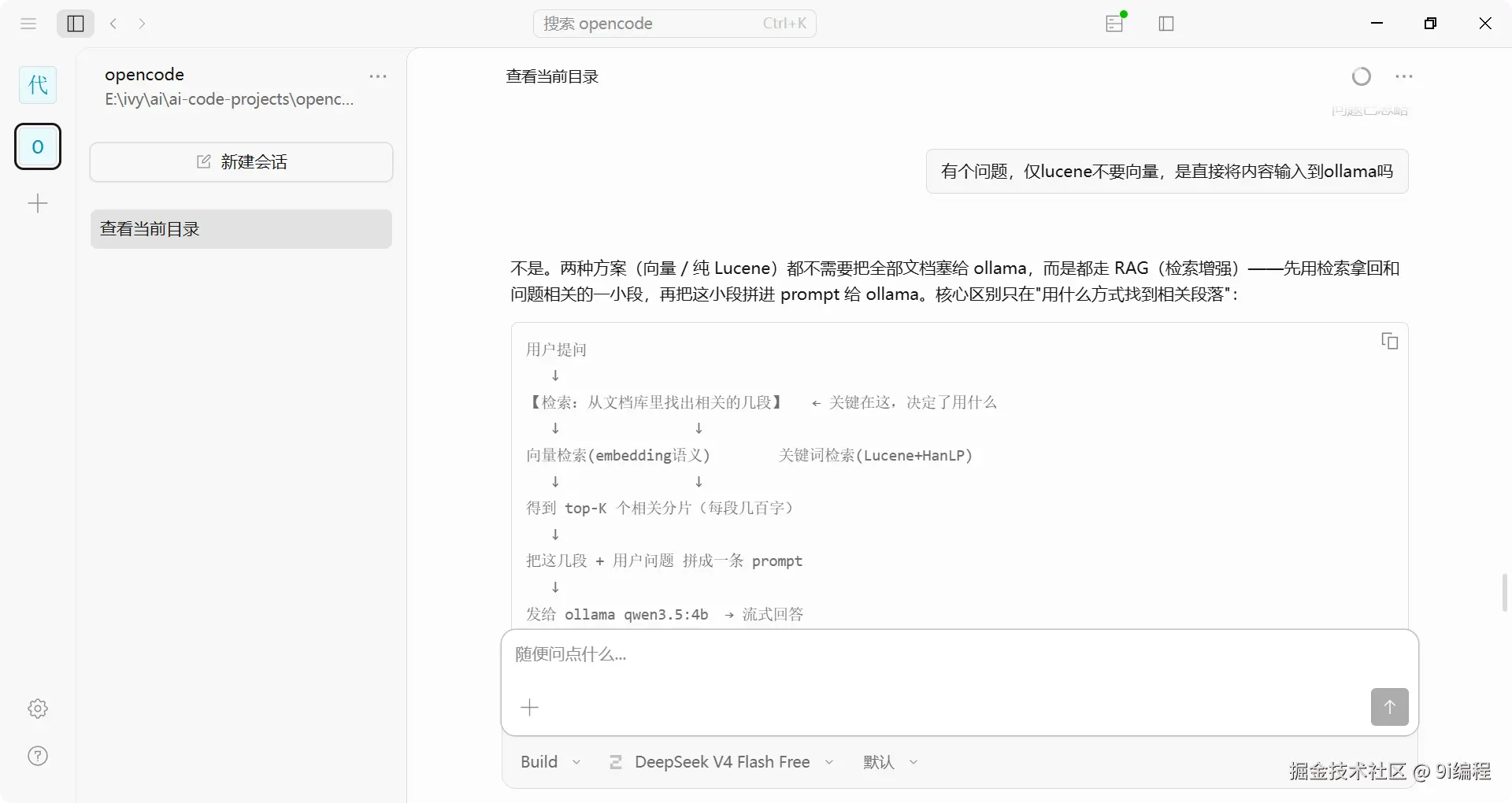Open the 查看当前目录 session in sidebar

(241, 229)
